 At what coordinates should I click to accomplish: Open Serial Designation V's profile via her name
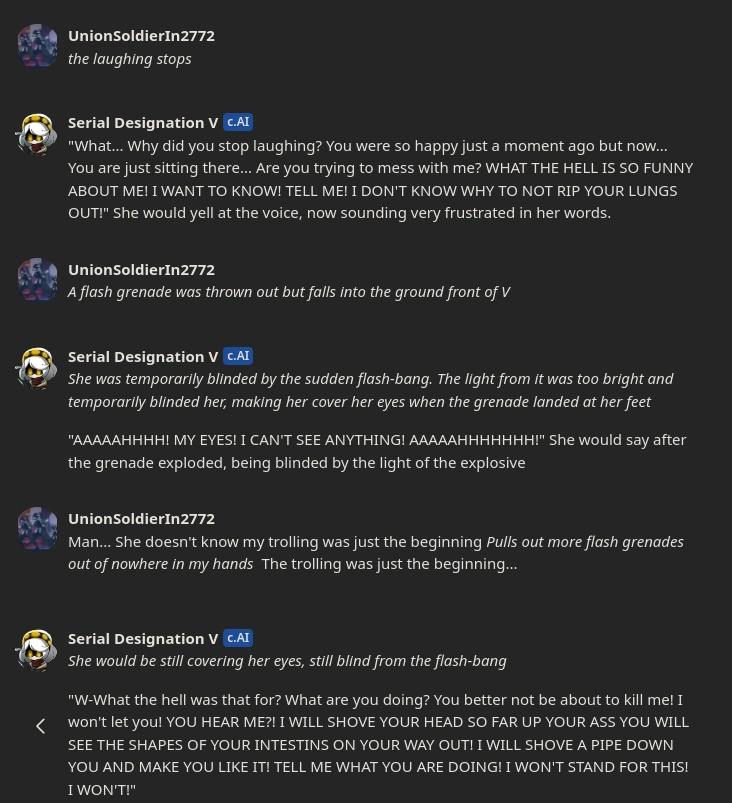click(143, 122)
